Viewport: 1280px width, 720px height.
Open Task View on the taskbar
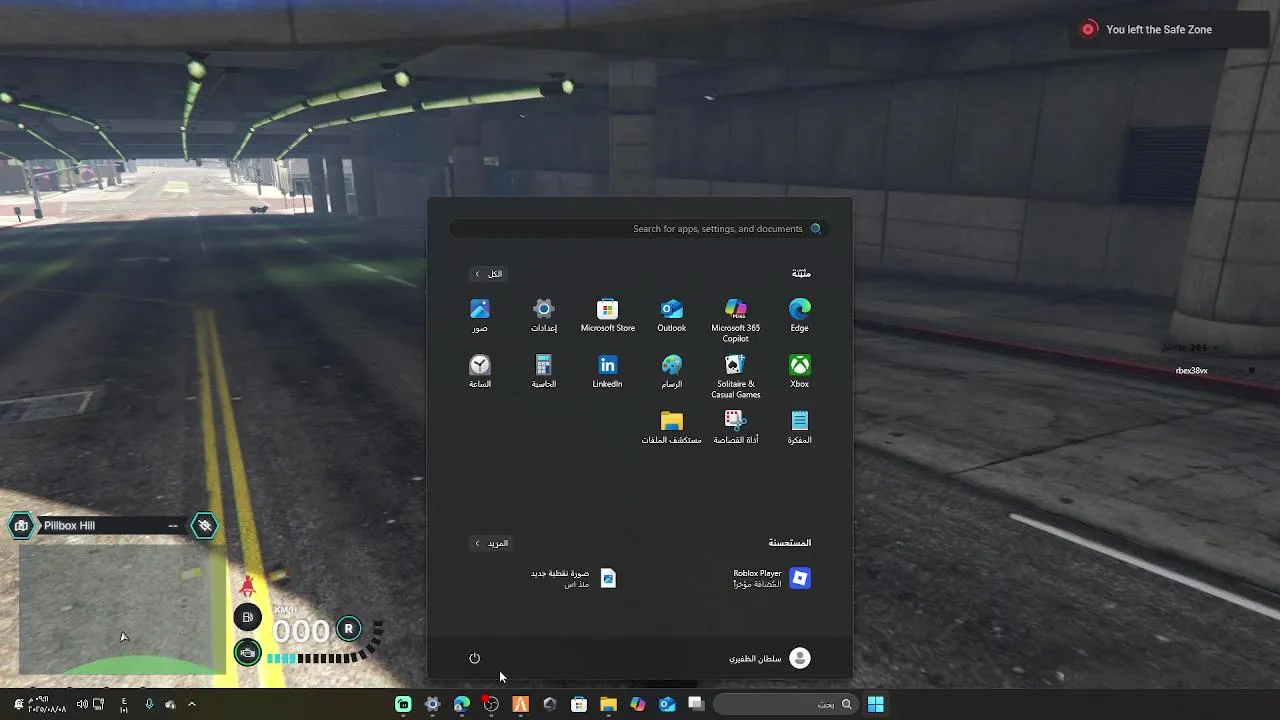pos(696,704)
